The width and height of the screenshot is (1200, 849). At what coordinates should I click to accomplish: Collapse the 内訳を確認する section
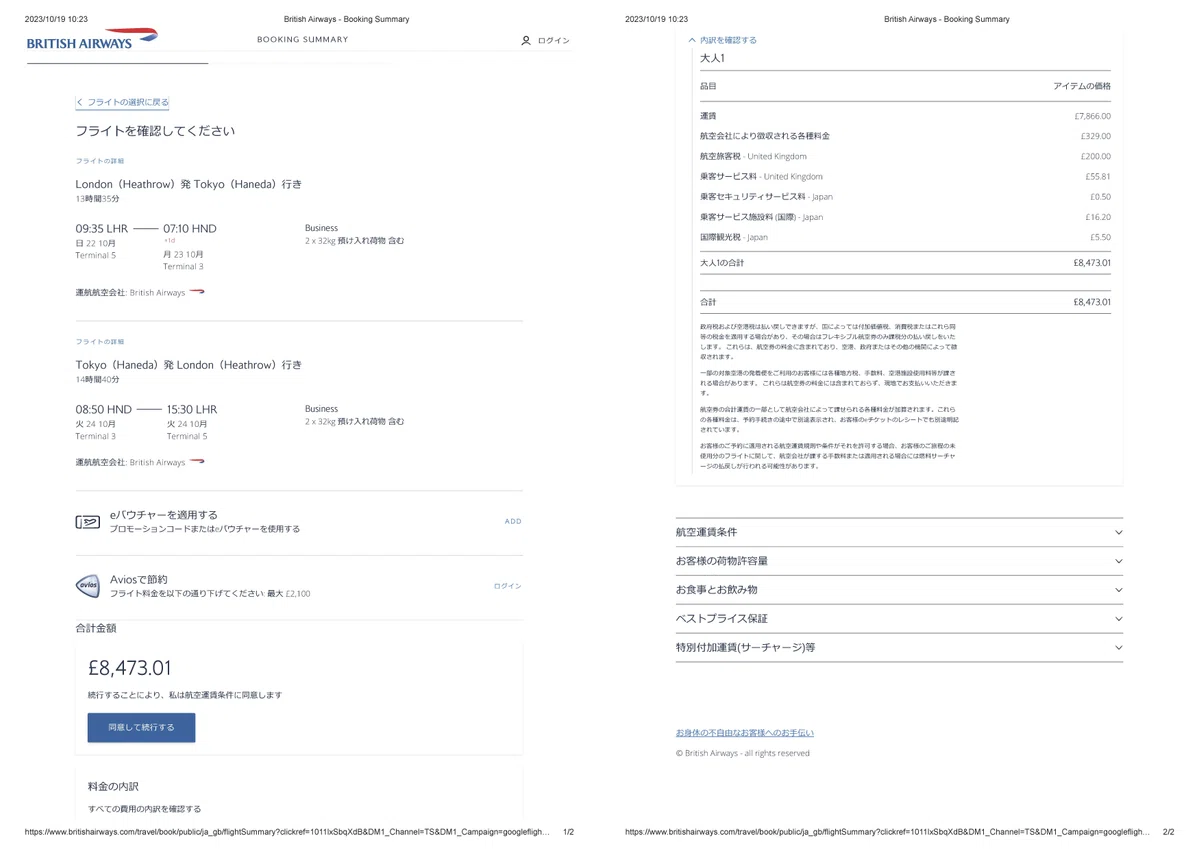[722, 40]
